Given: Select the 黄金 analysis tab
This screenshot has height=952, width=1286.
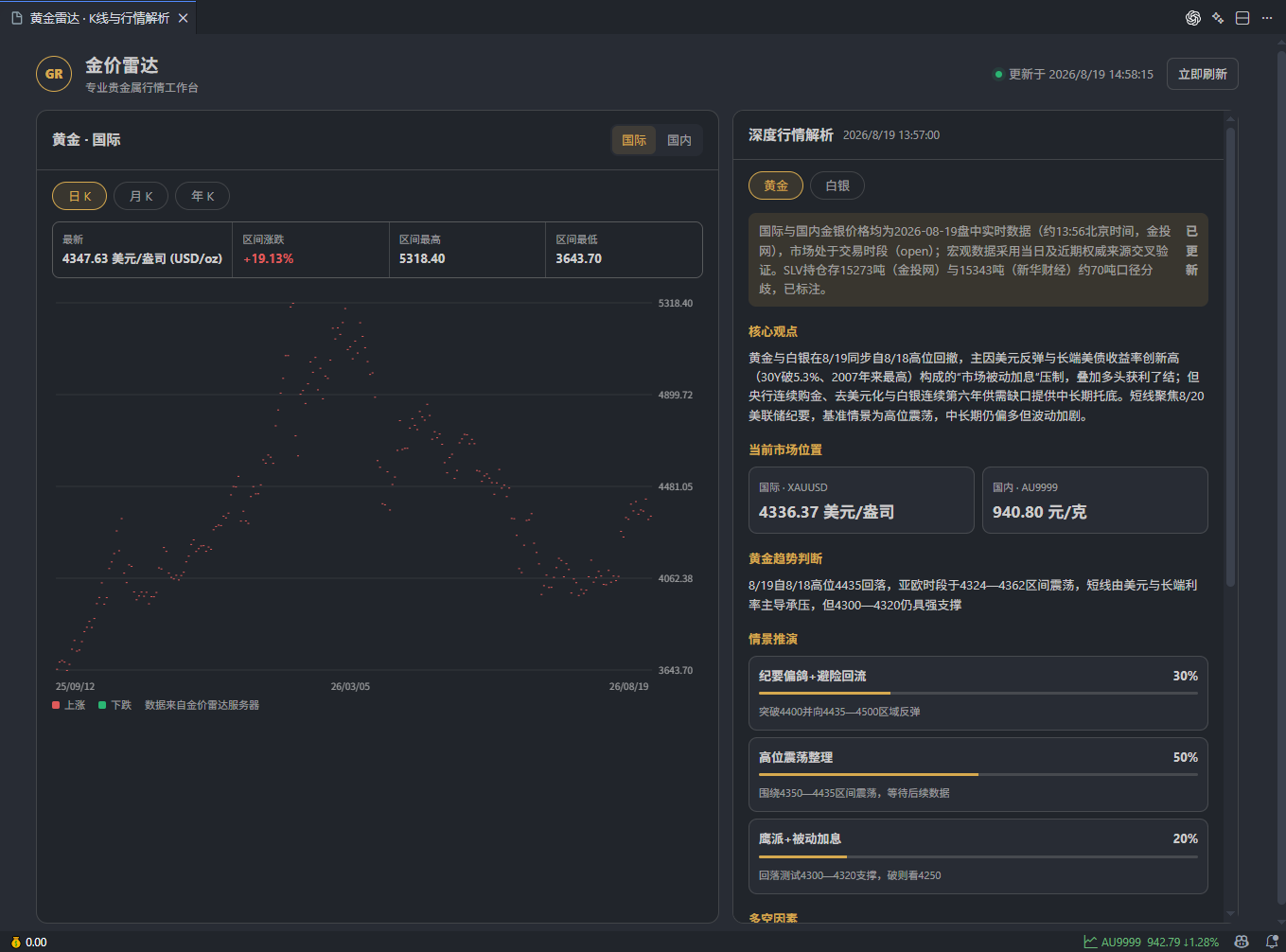Looking at the screenshot, I should [776, 185].
